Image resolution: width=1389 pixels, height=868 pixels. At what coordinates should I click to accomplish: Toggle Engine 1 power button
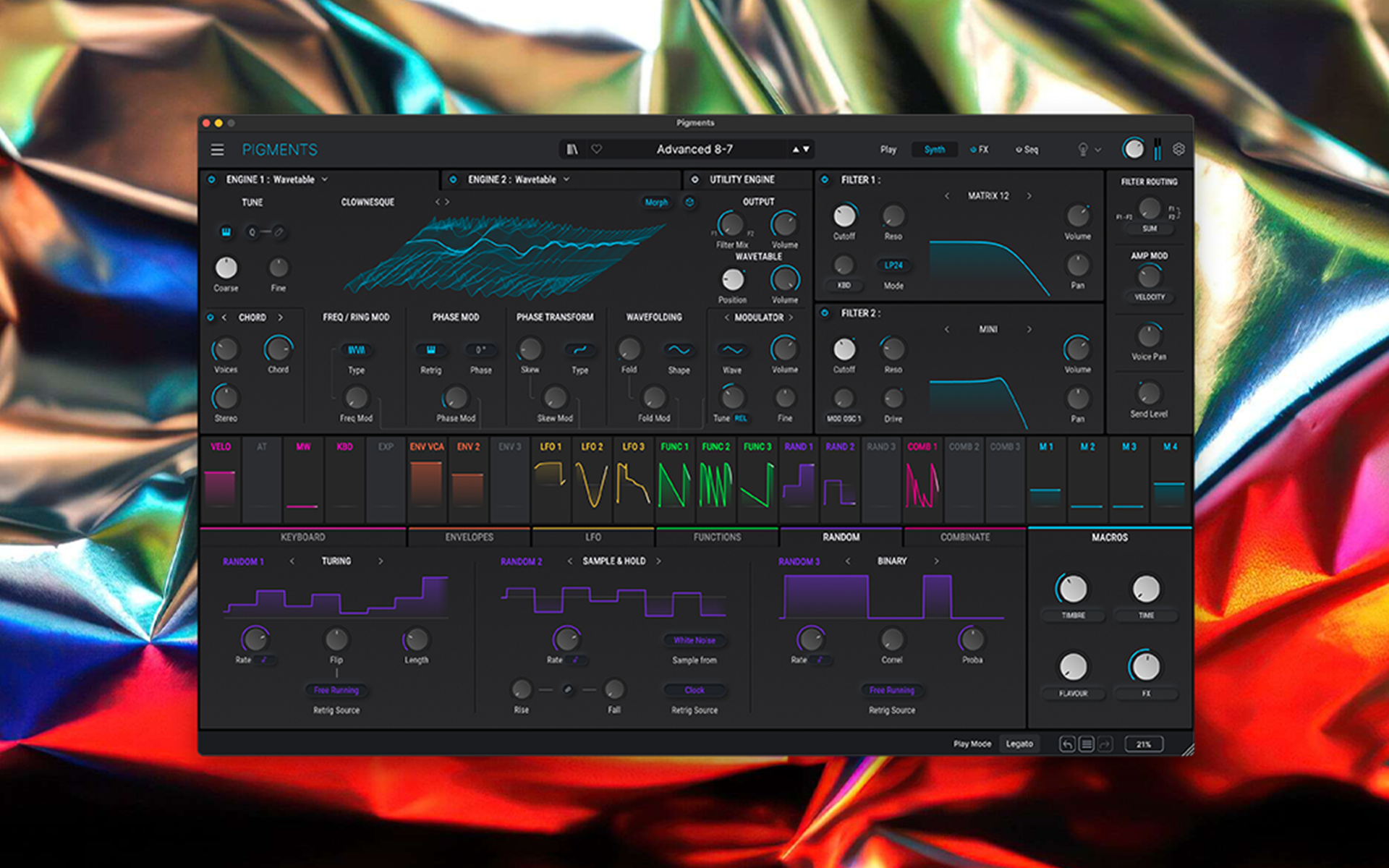tap(211, 179)
